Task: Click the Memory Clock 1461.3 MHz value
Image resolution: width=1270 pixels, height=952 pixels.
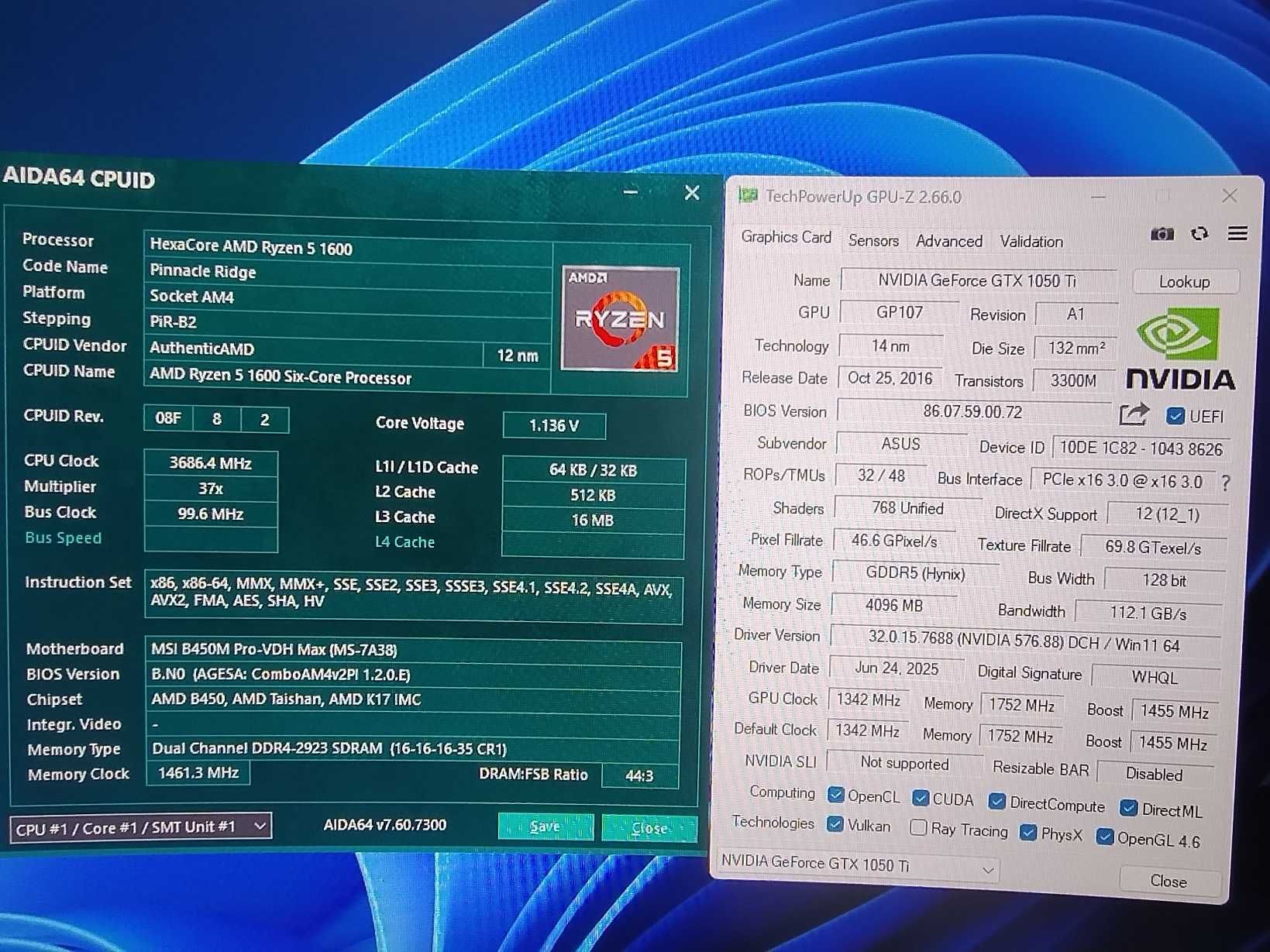Action: click(x=198, y=773)
